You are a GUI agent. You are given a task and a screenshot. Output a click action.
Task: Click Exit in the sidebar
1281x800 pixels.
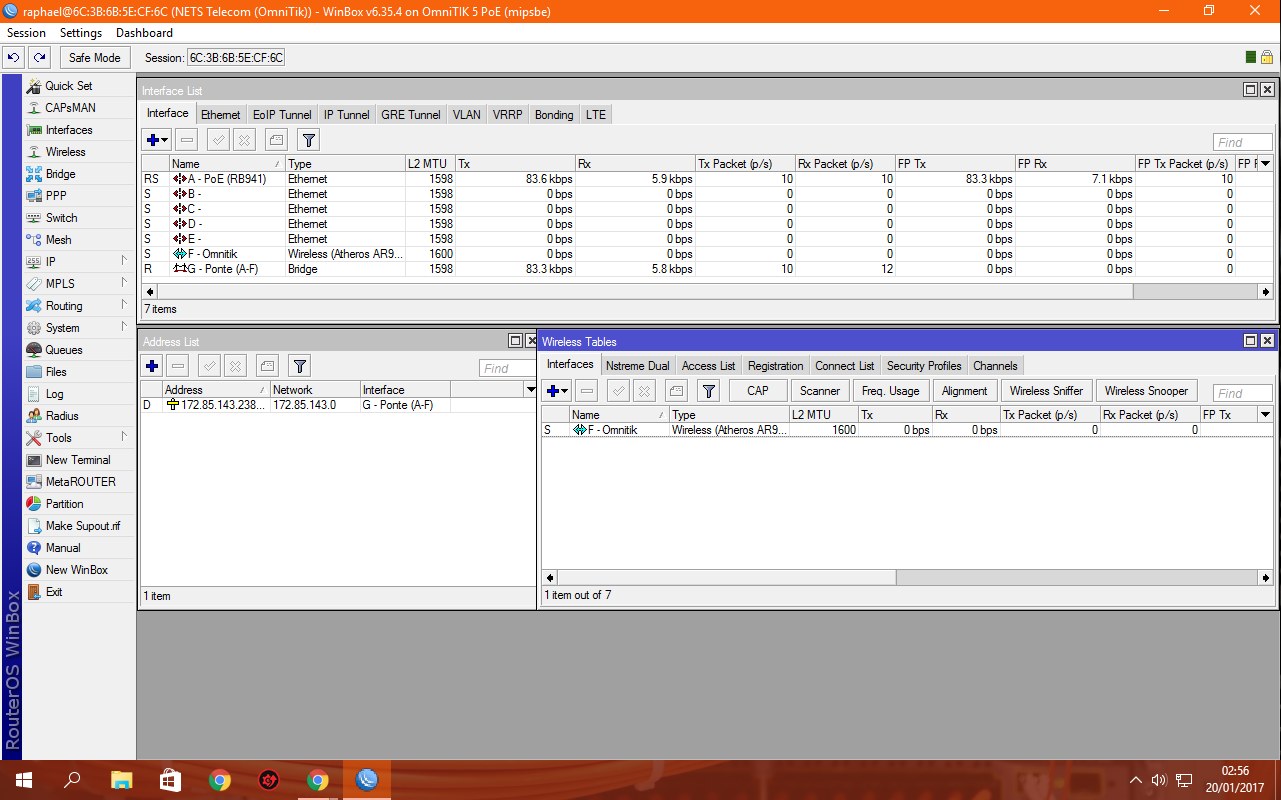click(54, 592)
